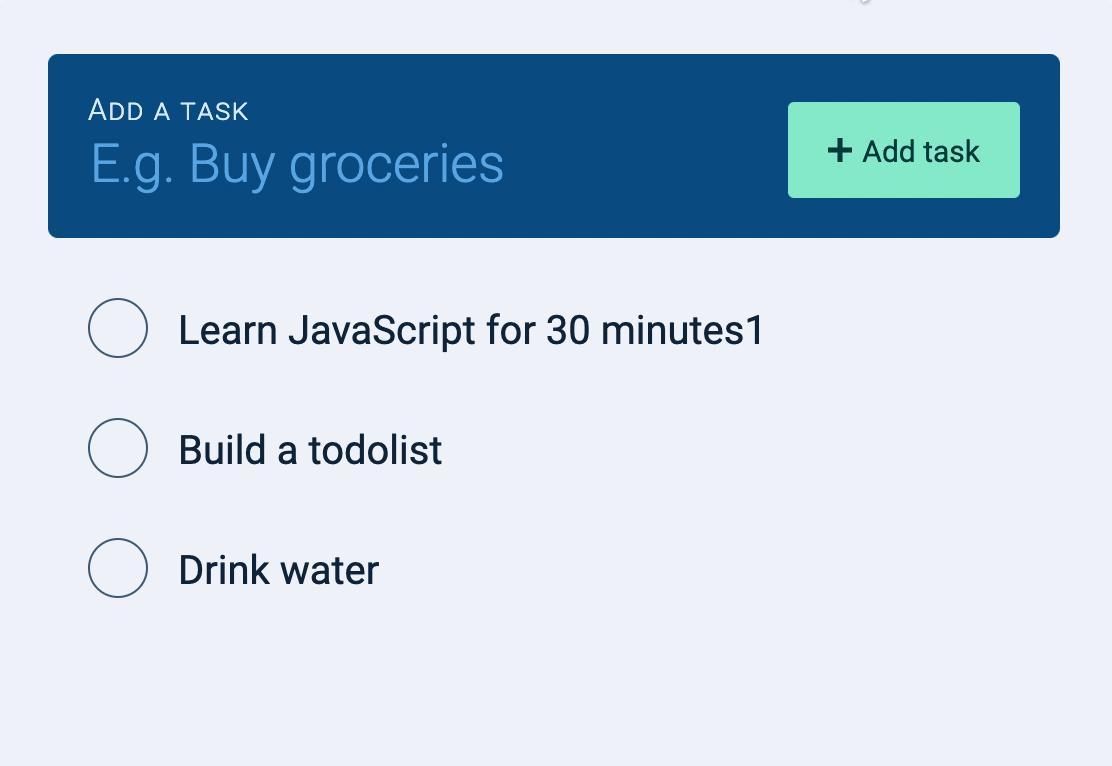The height and width of the screenshot is (766, 1112).
Task: Click the word "JavaScript" in the first task
Action: coord(381,330)
